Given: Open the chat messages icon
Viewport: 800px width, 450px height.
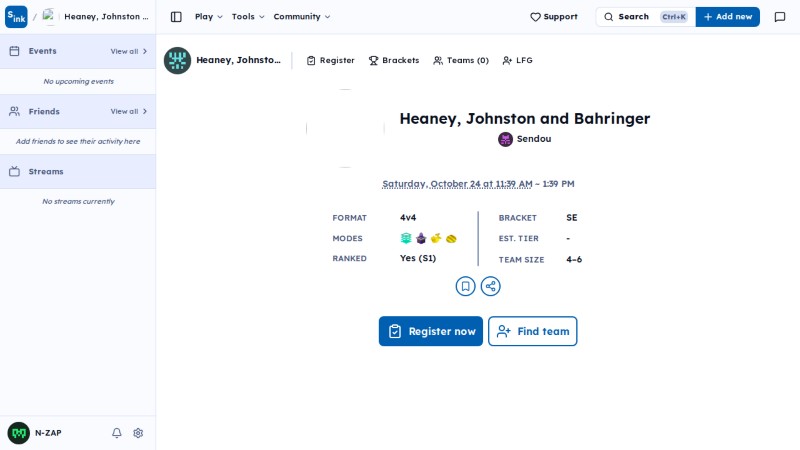Looking at the screenshot, I should coord(780,17).
